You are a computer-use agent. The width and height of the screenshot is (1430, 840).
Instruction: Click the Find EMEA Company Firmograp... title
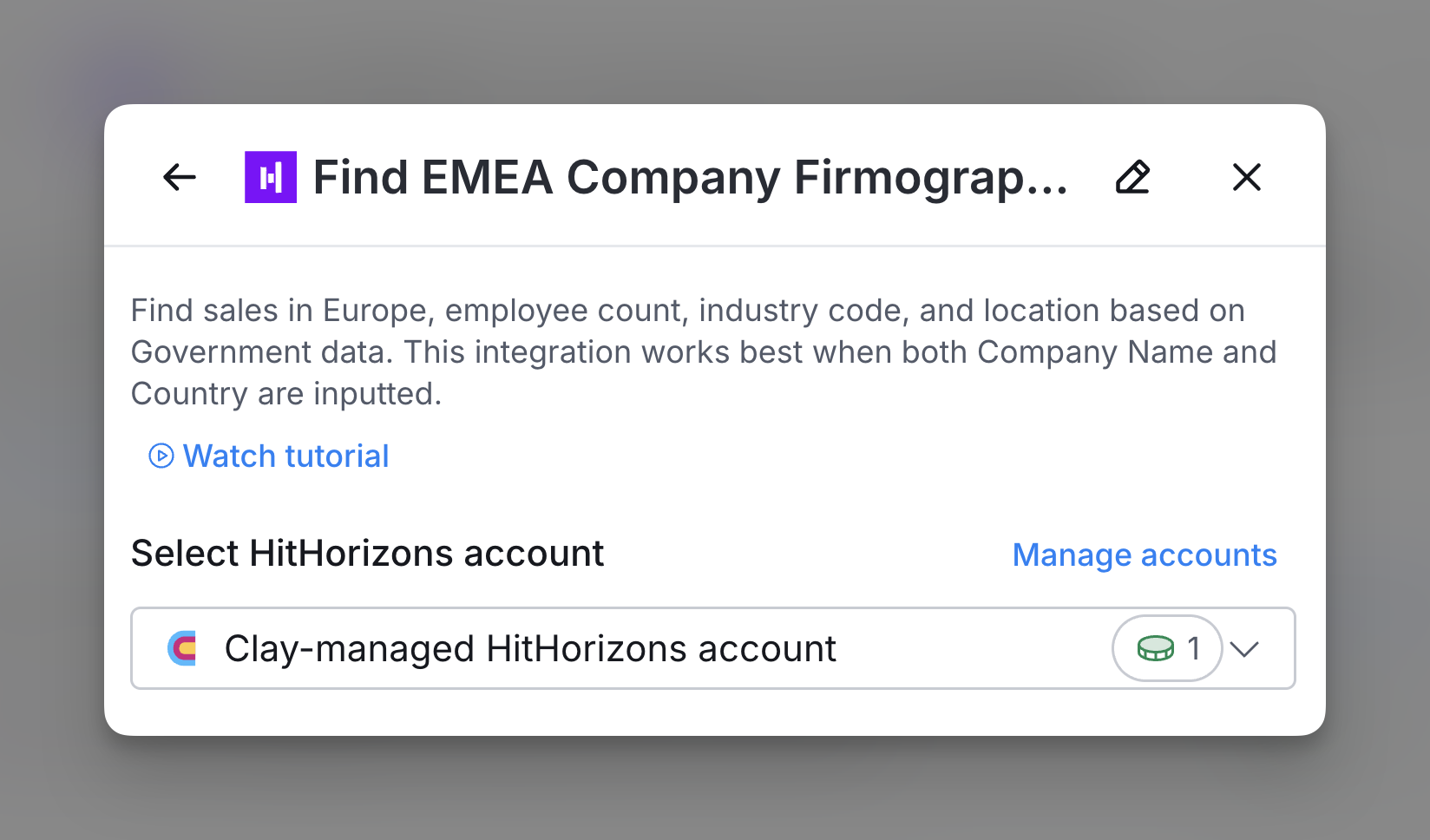point(690,177)
